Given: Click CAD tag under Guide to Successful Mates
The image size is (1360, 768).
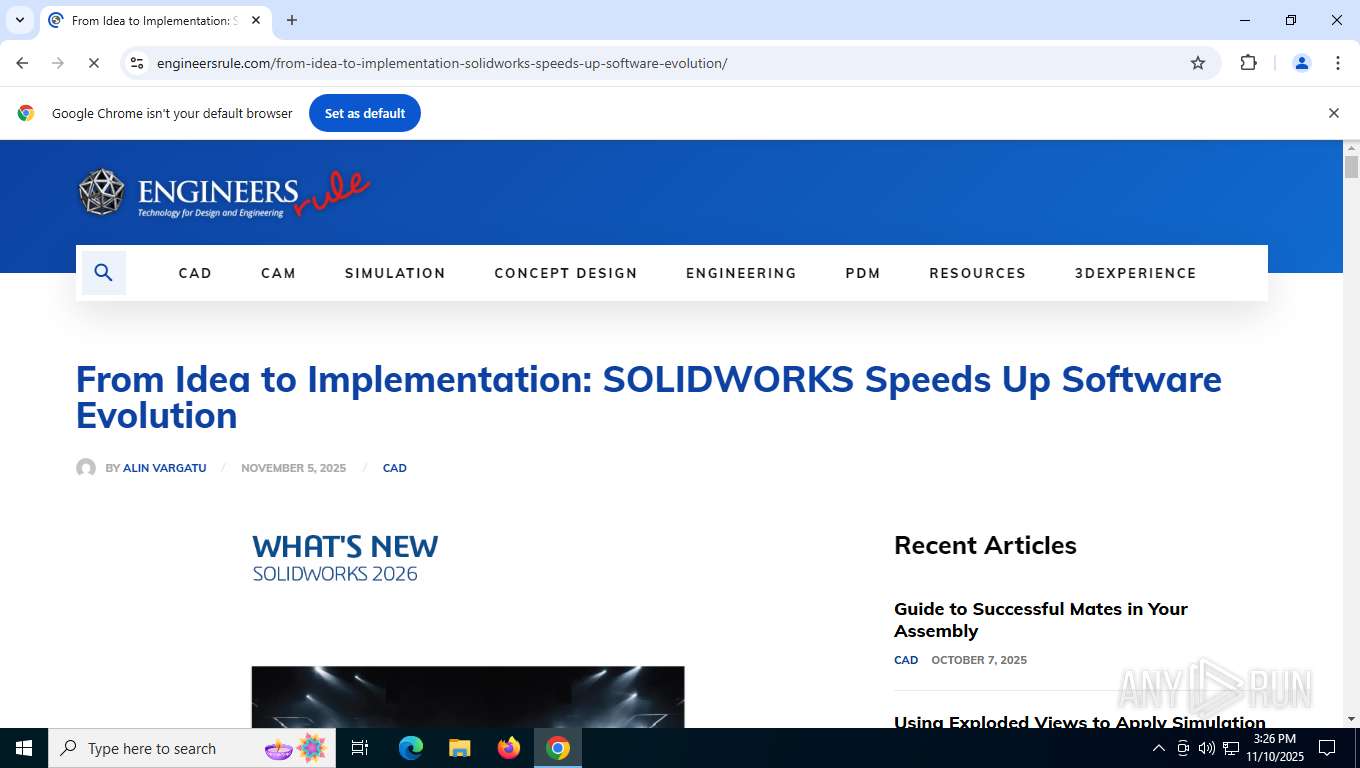Looking at the screenshot, I should click(906, 660).
